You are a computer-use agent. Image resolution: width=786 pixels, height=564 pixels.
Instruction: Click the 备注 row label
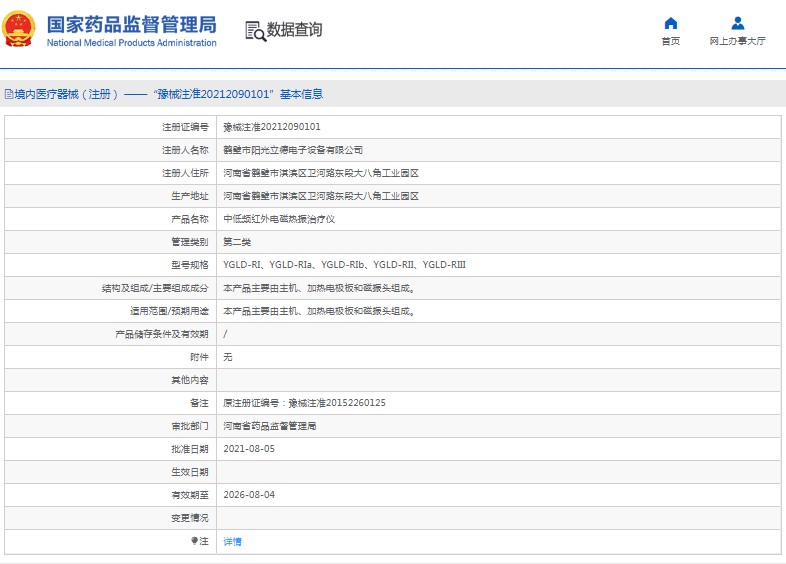[x=199, y=403]
